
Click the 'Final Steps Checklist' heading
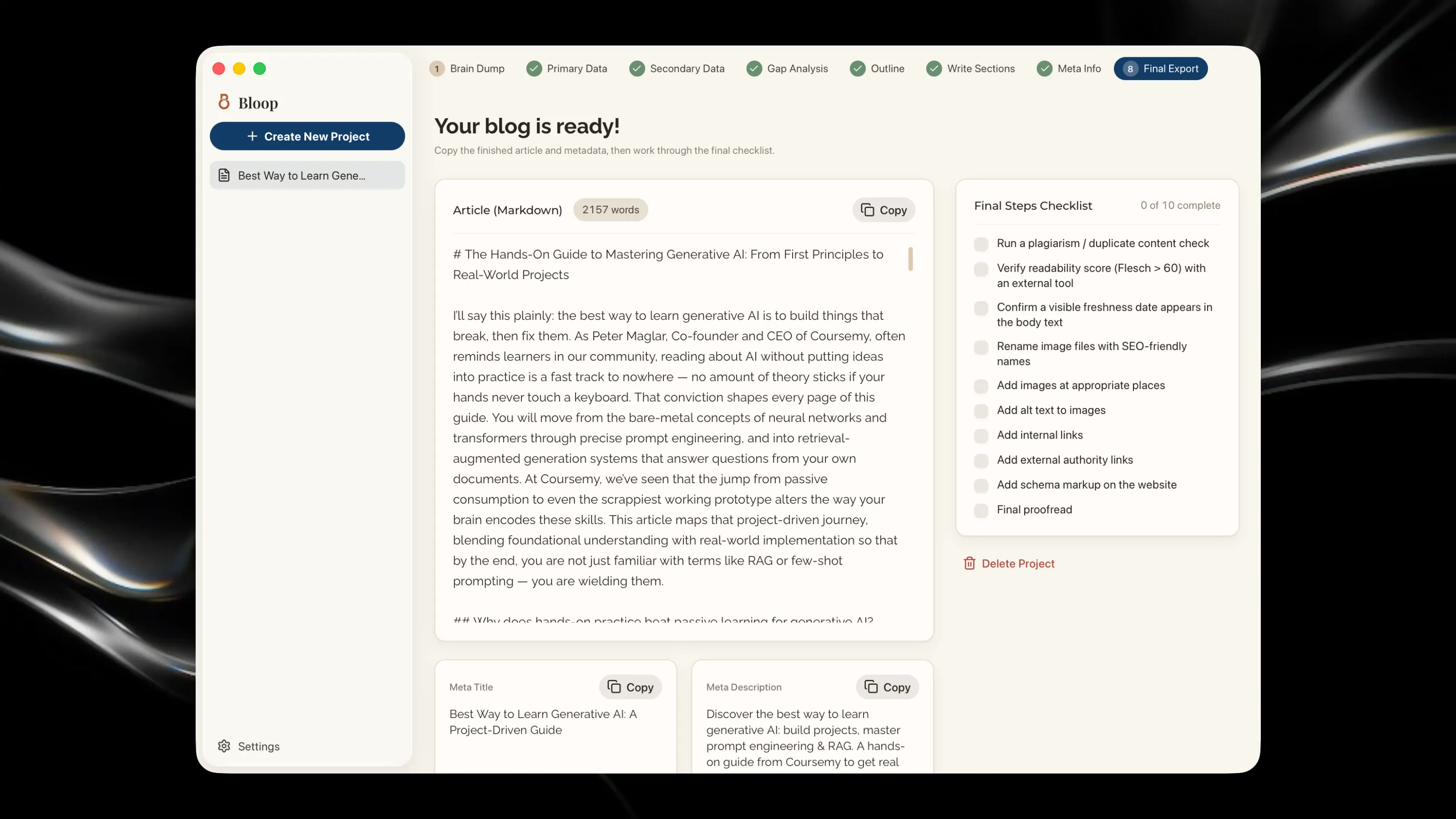[x=1033, y=206]
